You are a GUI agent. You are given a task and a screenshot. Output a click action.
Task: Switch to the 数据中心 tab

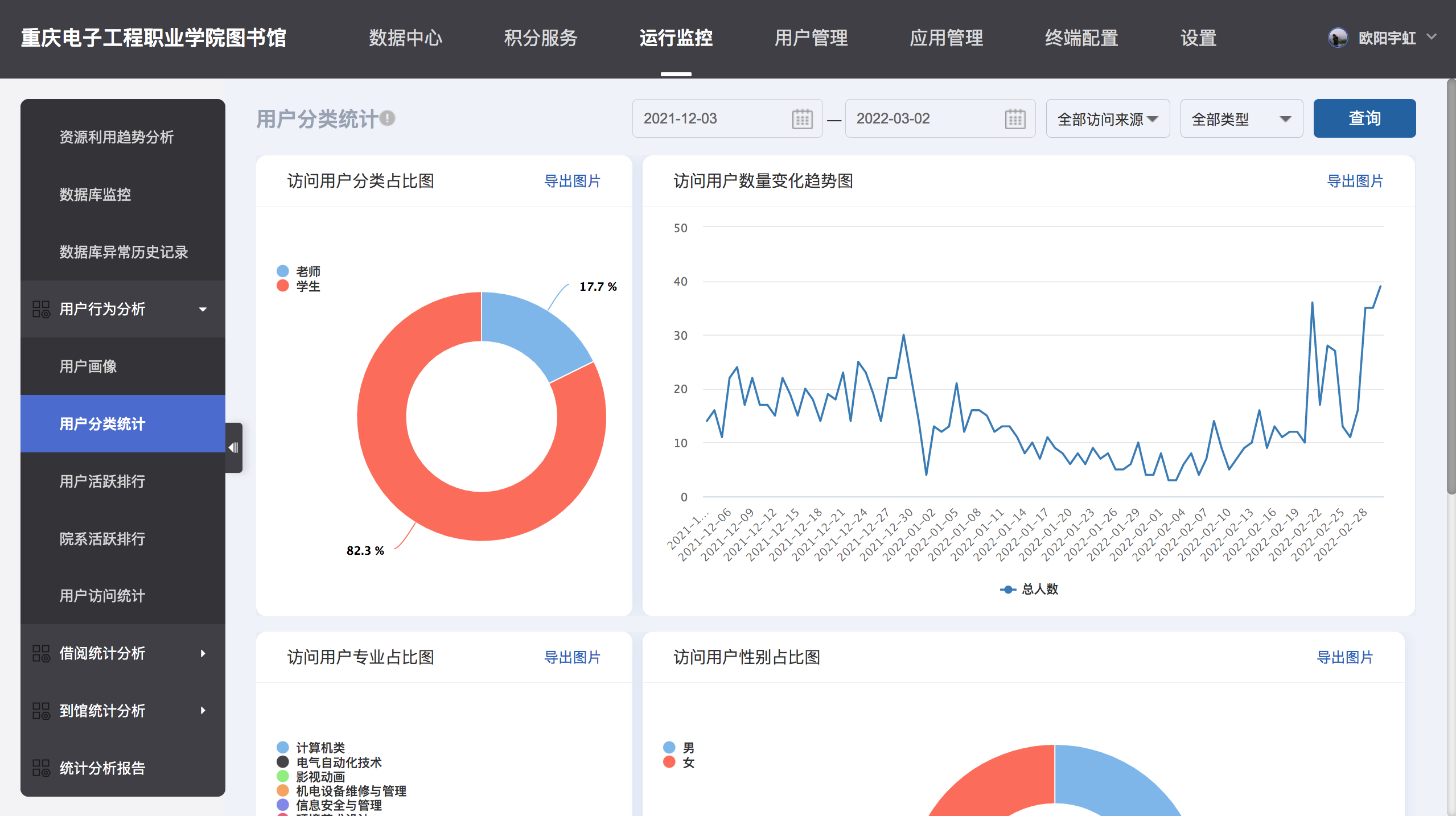(x=405, y=38)
